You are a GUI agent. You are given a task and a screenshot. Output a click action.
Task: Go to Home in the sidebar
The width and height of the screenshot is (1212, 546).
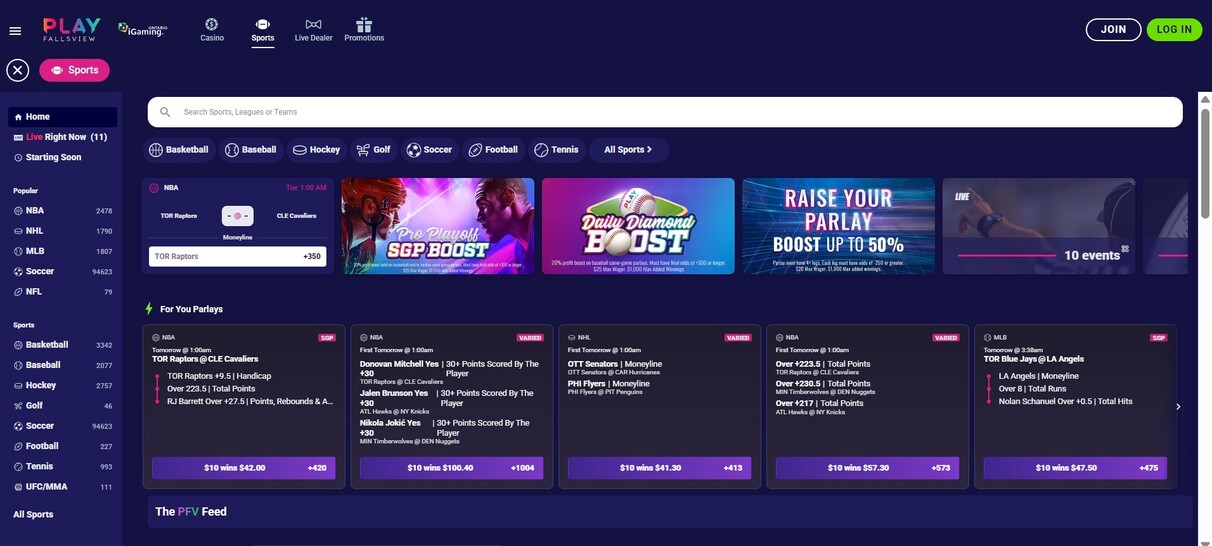pos(62,117)
